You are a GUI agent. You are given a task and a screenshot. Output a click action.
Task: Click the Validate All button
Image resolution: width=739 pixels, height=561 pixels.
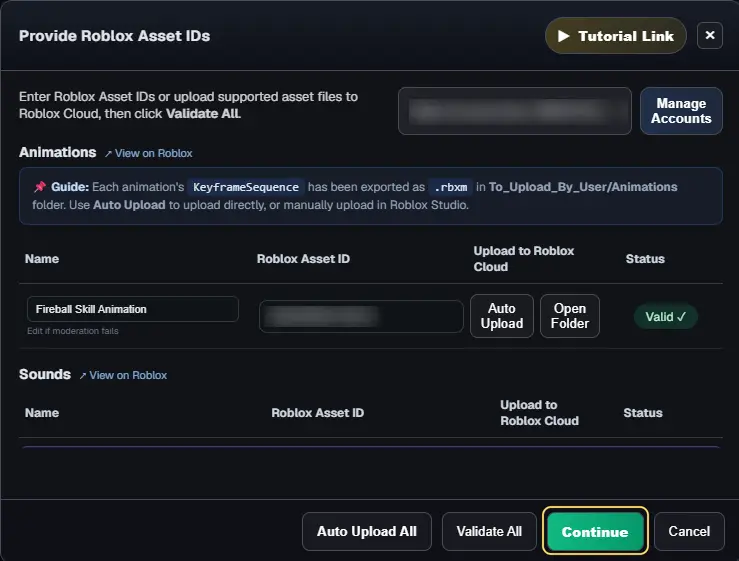(x=489, y=531)
